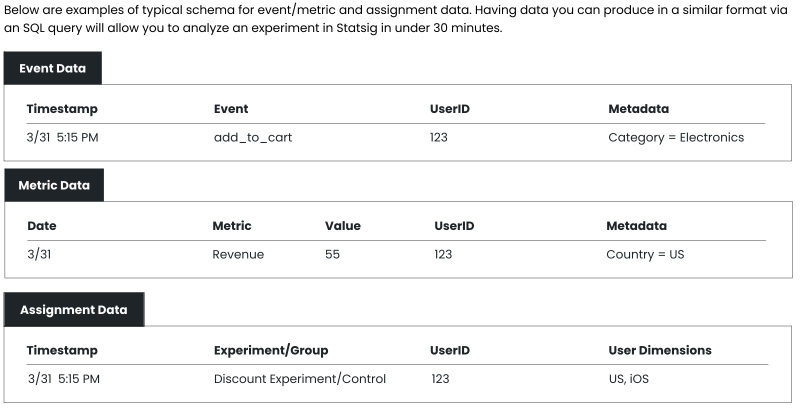This screenshot has width=800, height=410.
Task: Click the Event column header
Action: point(231,109)
